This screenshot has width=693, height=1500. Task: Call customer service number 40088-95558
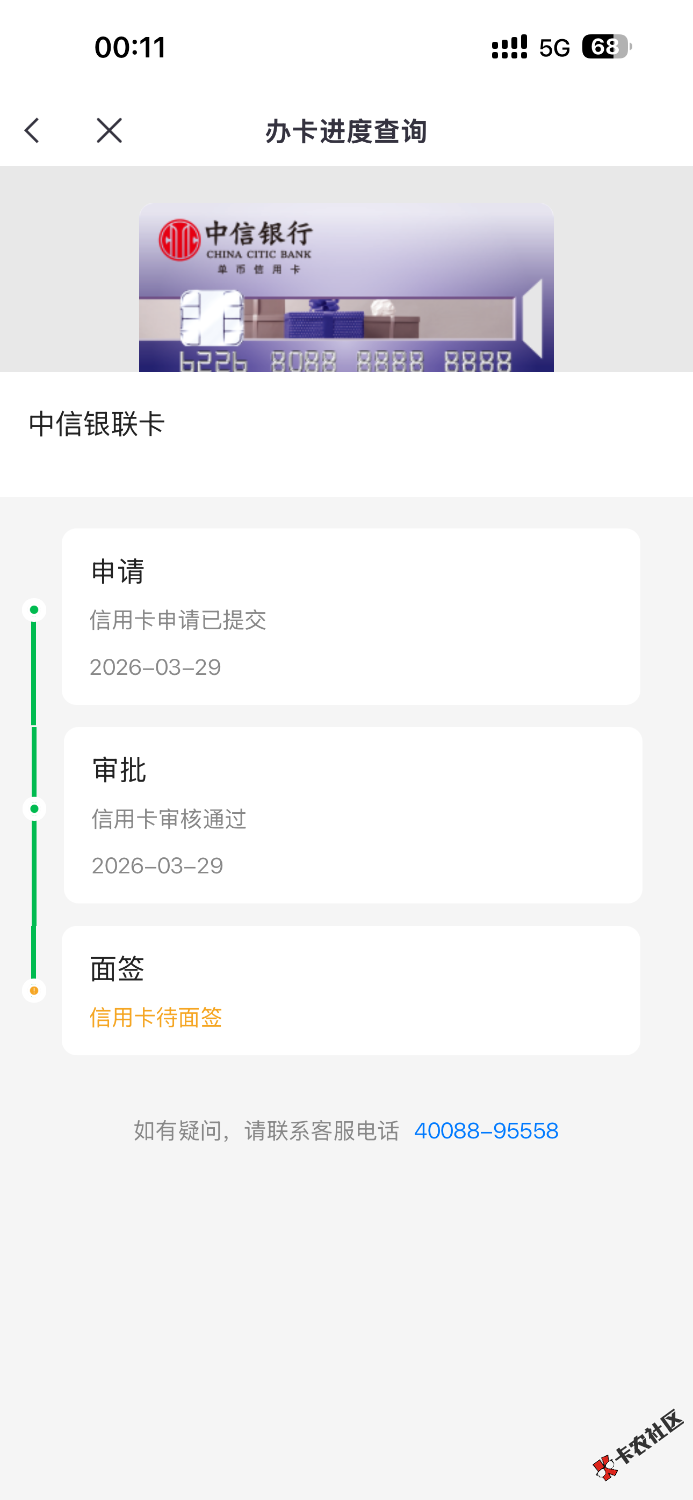486,1131
